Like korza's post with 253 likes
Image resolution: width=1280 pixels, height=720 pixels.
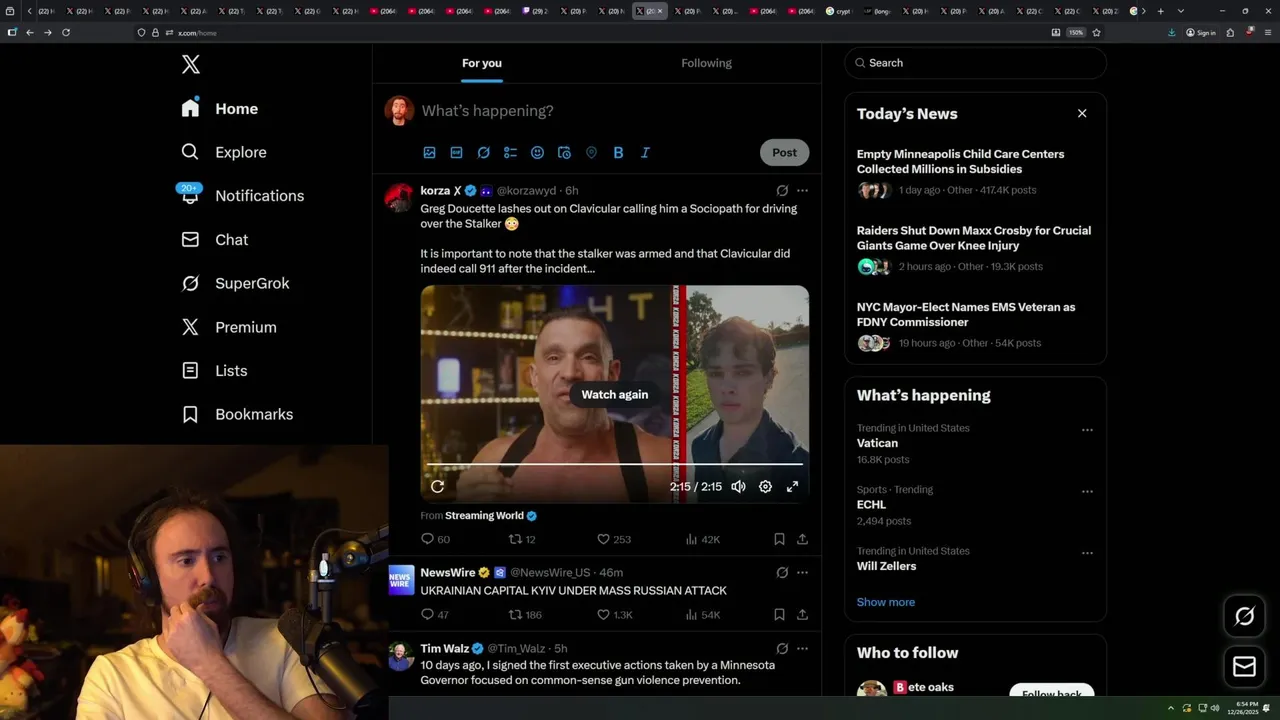click(x=613, y=539)
